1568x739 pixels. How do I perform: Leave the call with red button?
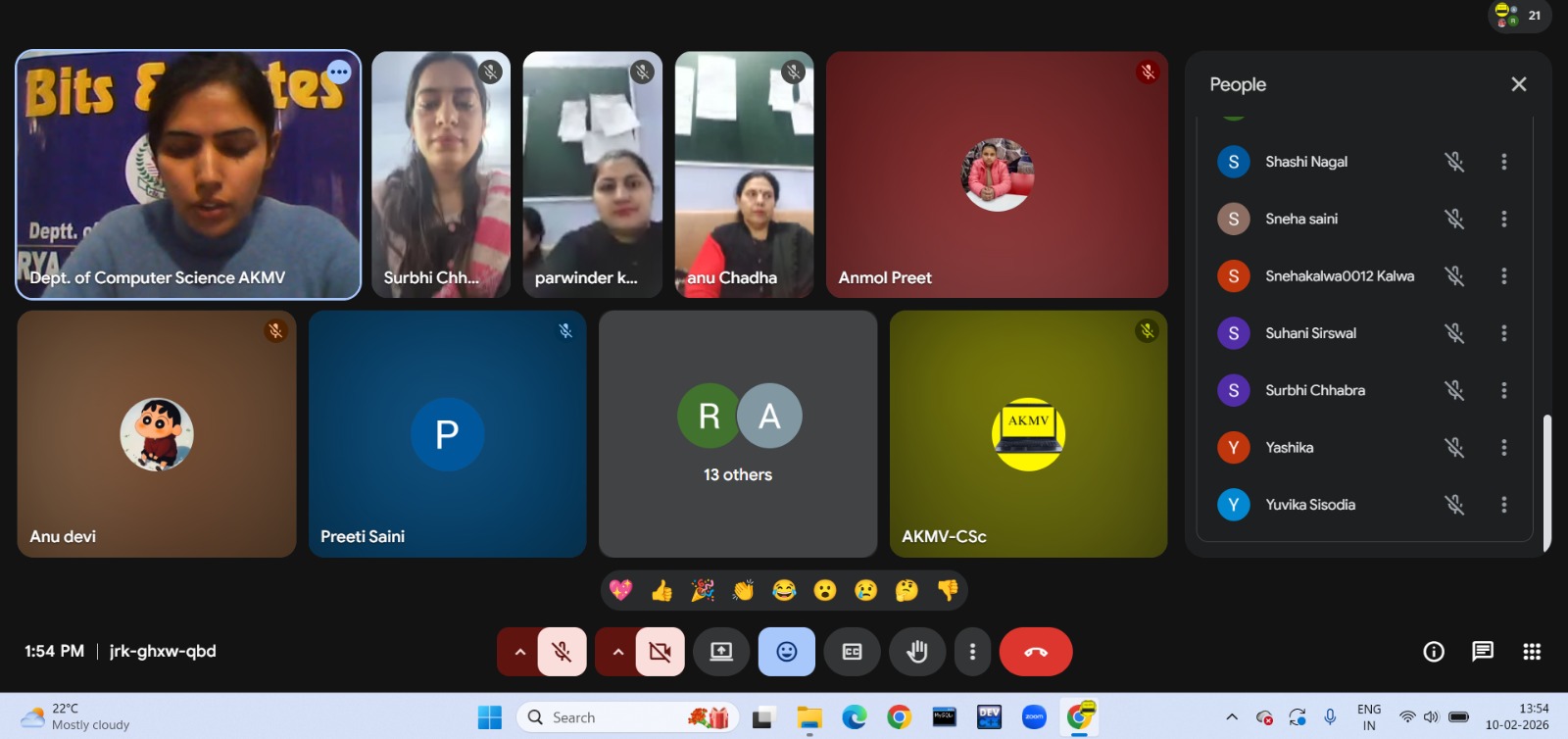[x=1036, y=652]
